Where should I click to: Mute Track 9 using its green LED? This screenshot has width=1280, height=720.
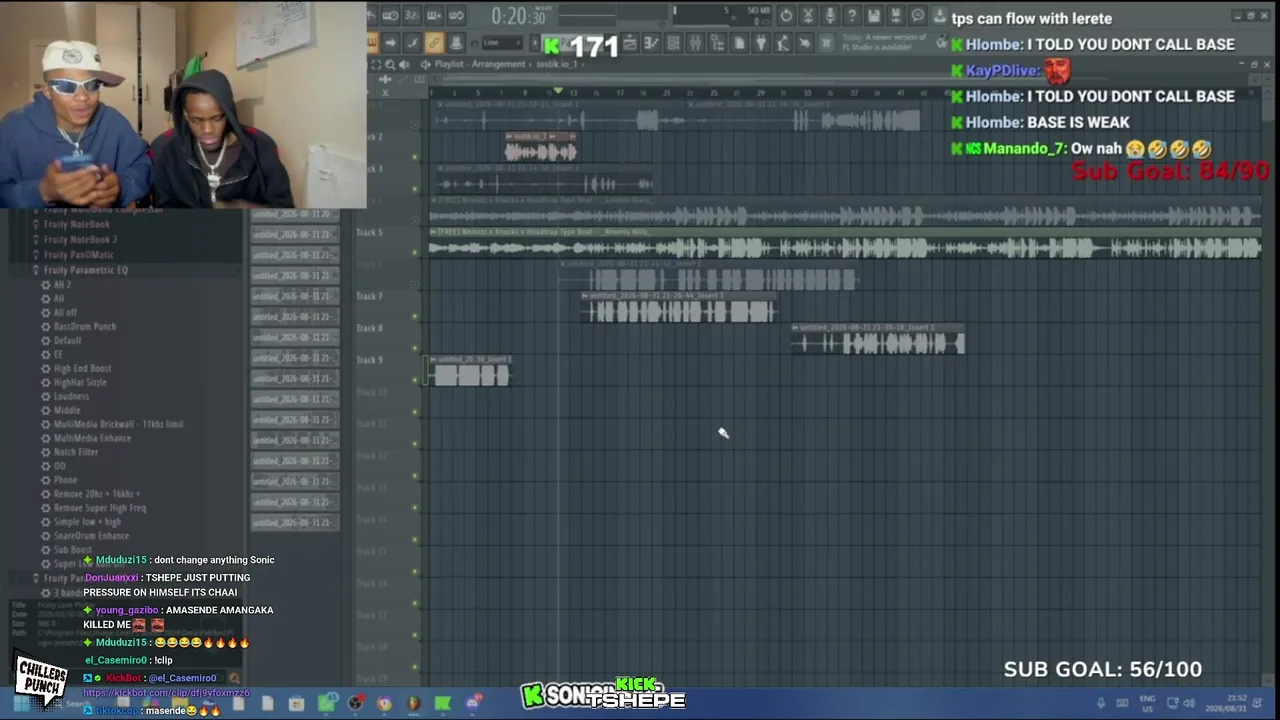tap(415, 380)
